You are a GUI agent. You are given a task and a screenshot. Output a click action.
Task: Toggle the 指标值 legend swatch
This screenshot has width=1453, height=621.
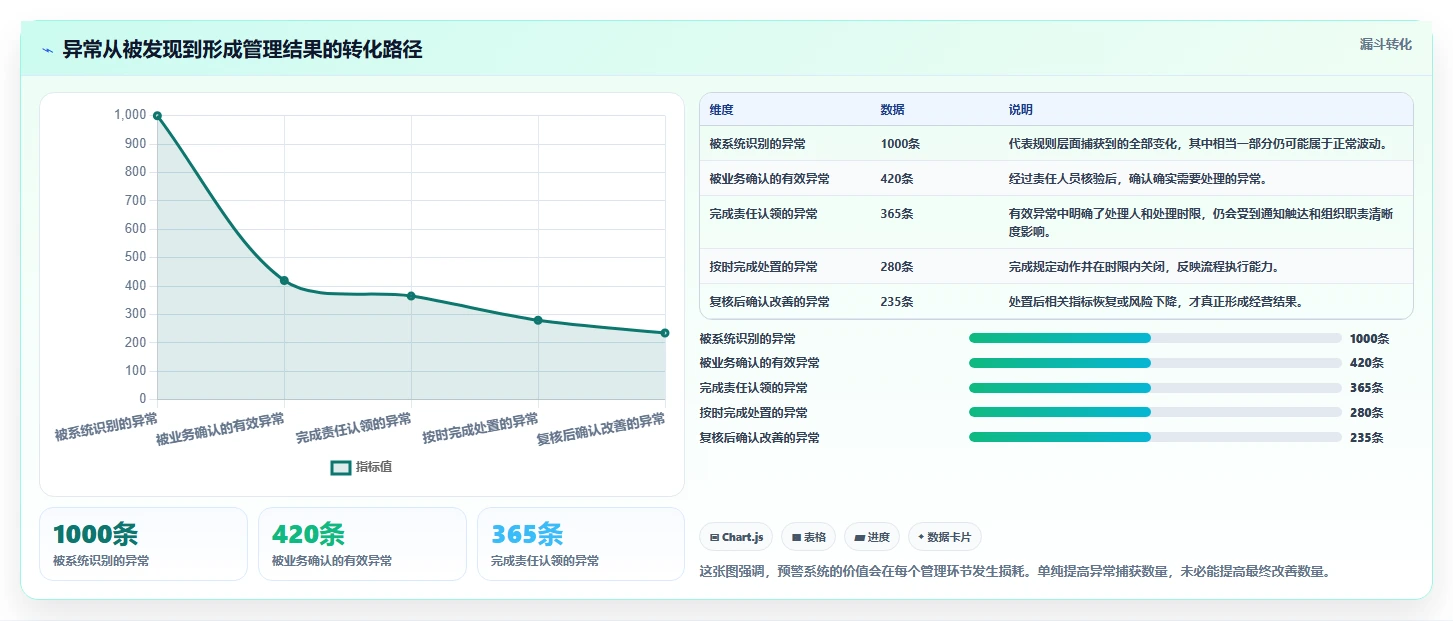tap(341, 467)
